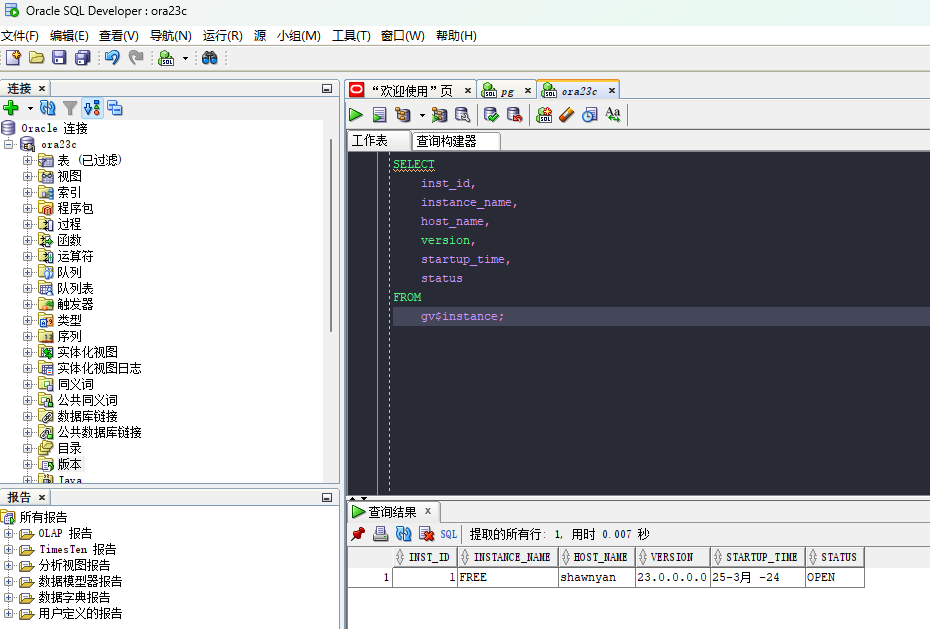Viewport: 930px width, 629px height.
Task: Open the Autotrace dropdown arrow on the toolbar
Action: [421, 114]
